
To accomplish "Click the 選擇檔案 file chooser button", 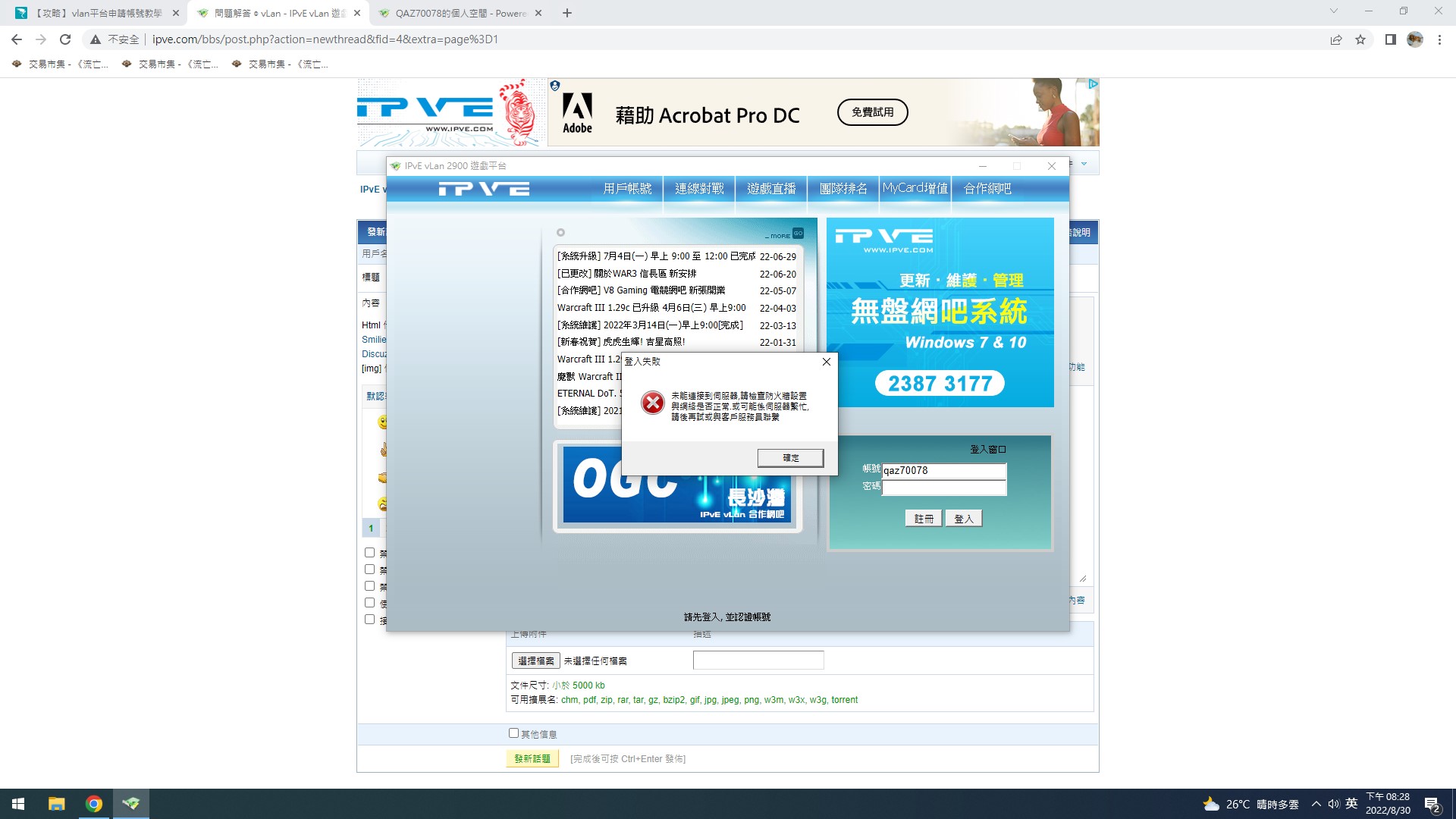I will [x=535, y=661].
